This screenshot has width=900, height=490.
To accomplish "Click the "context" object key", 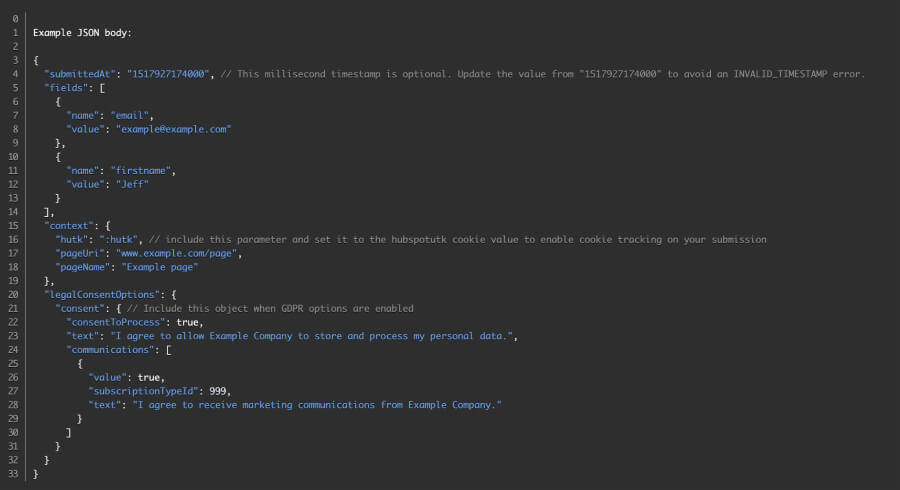I will pos(69,225).
